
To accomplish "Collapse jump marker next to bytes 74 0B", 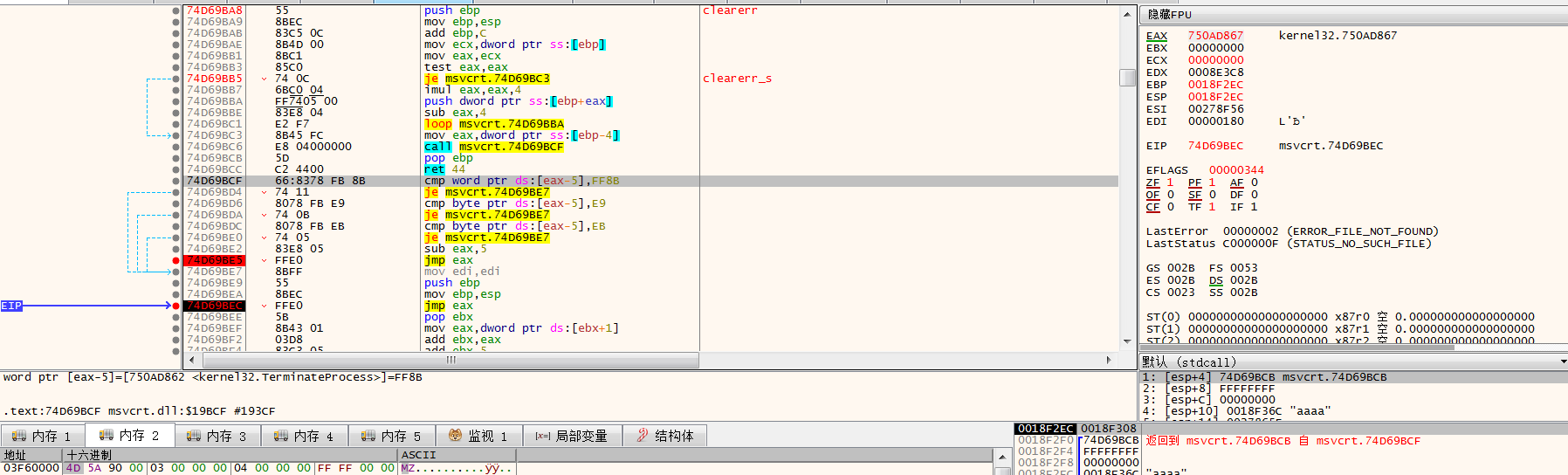I will (264, 215).
